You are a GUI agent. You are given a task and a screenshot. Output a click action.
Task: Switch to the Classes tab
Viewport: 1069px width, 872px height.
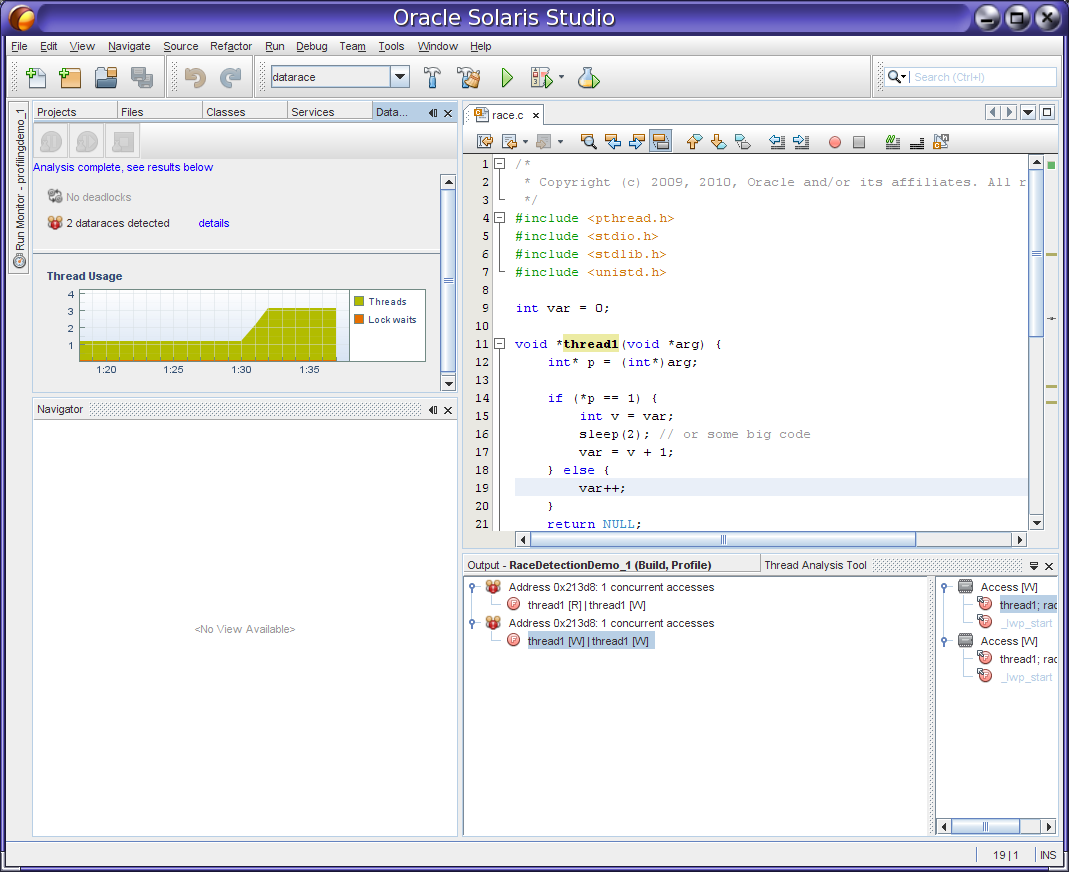(x=245, y=112)
